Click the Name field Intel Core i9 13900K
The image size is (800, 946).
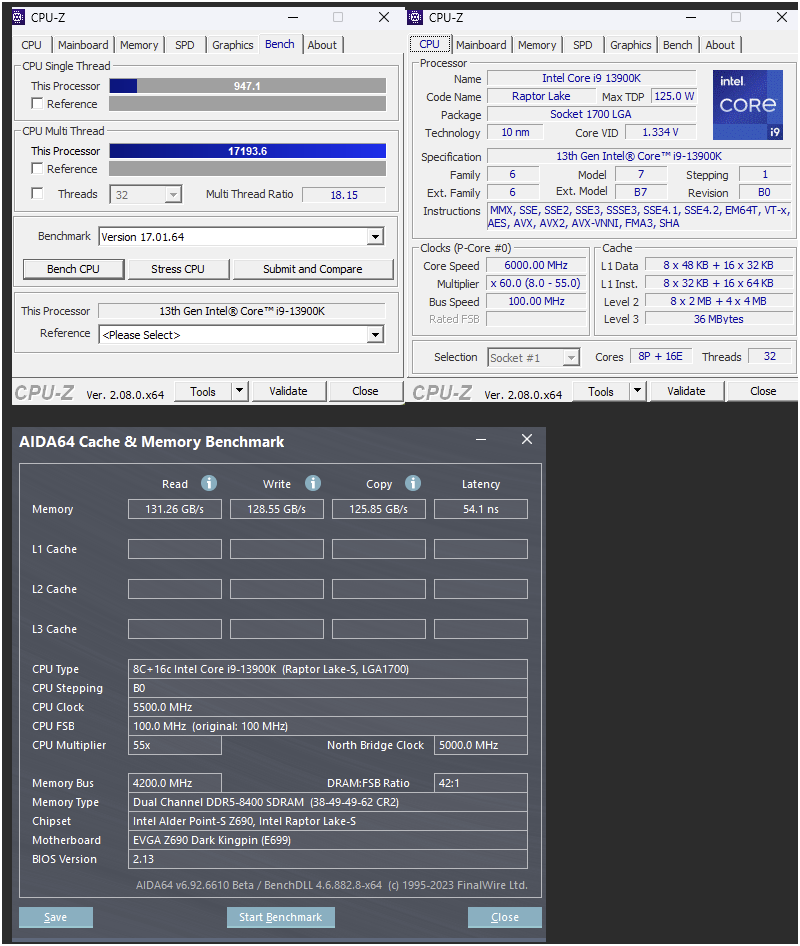591,78
